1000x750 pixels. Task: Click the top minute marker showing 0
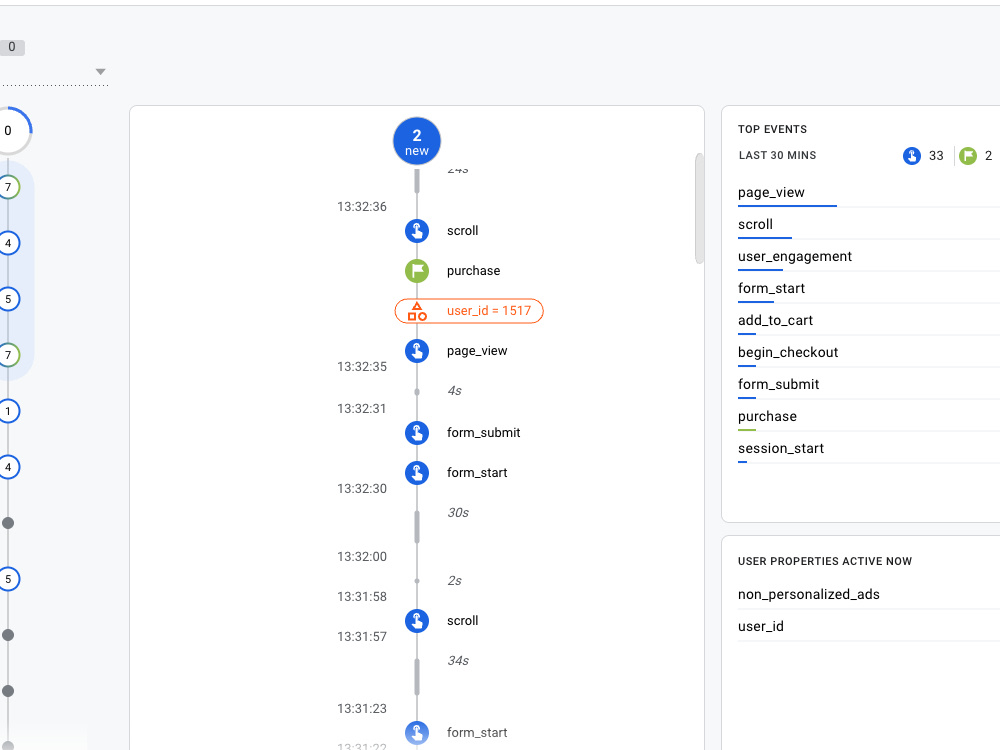point(9,131)
